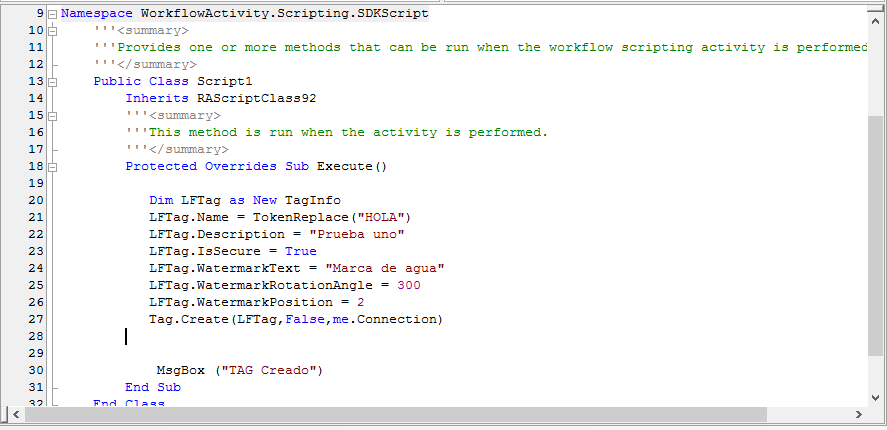This screenshot has width=887, height=430.
Task: Click the MsgBox statement on line 30
Action: pos(239,370)
